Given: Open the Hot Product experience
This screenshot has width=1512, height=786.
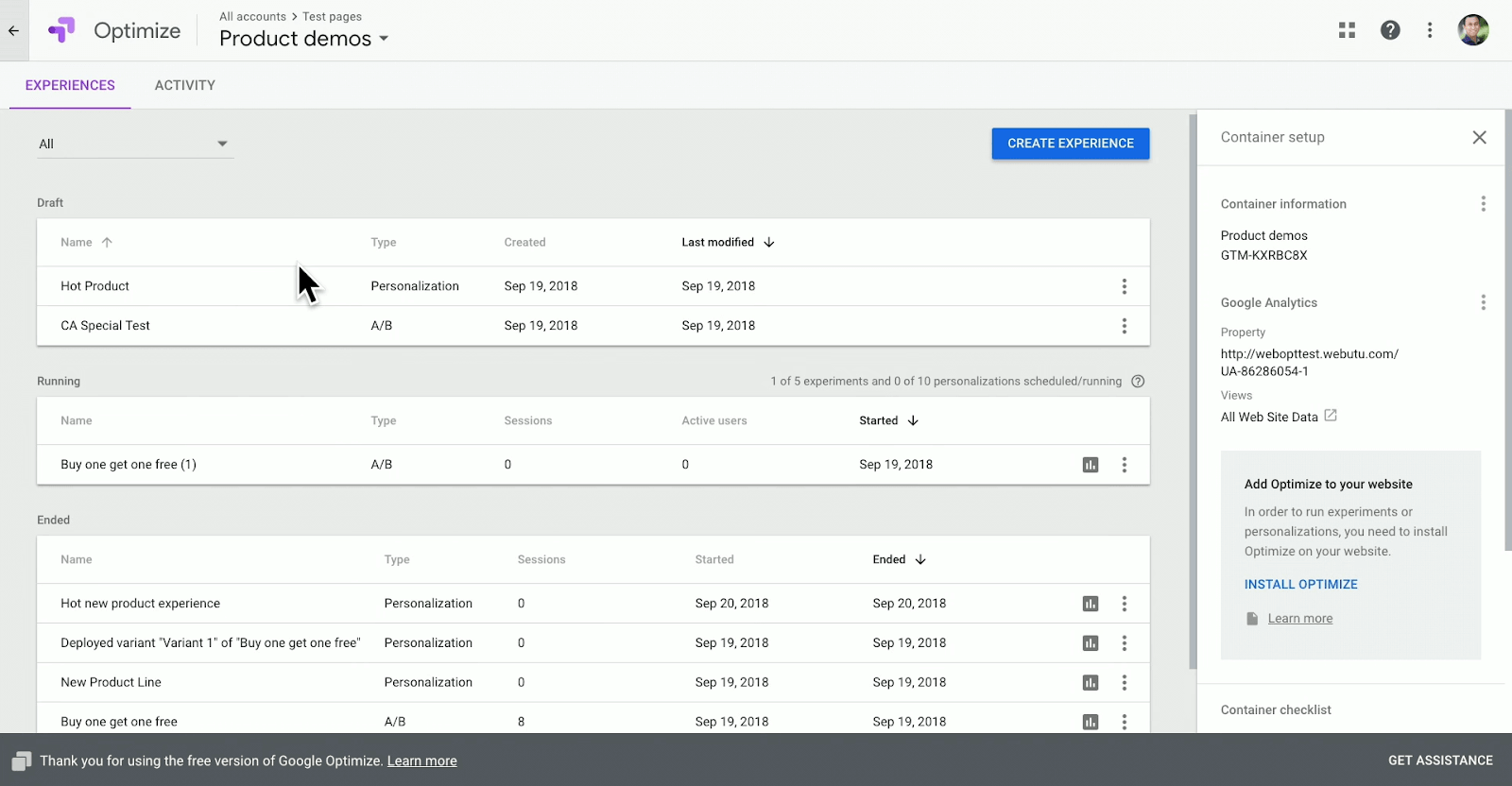Looking at the screenshot, I should pyautogui.click(x=94, y=286).
